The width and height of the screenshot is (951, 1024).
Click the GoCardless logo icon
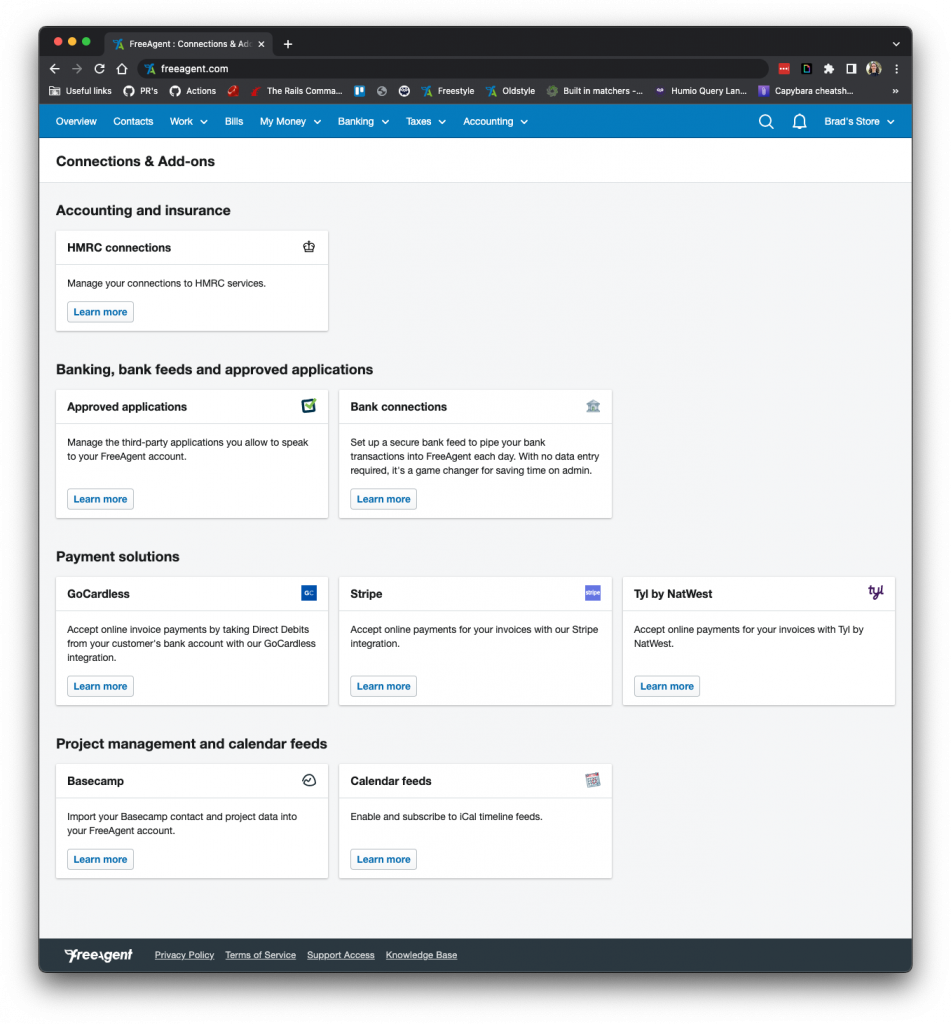309,592
